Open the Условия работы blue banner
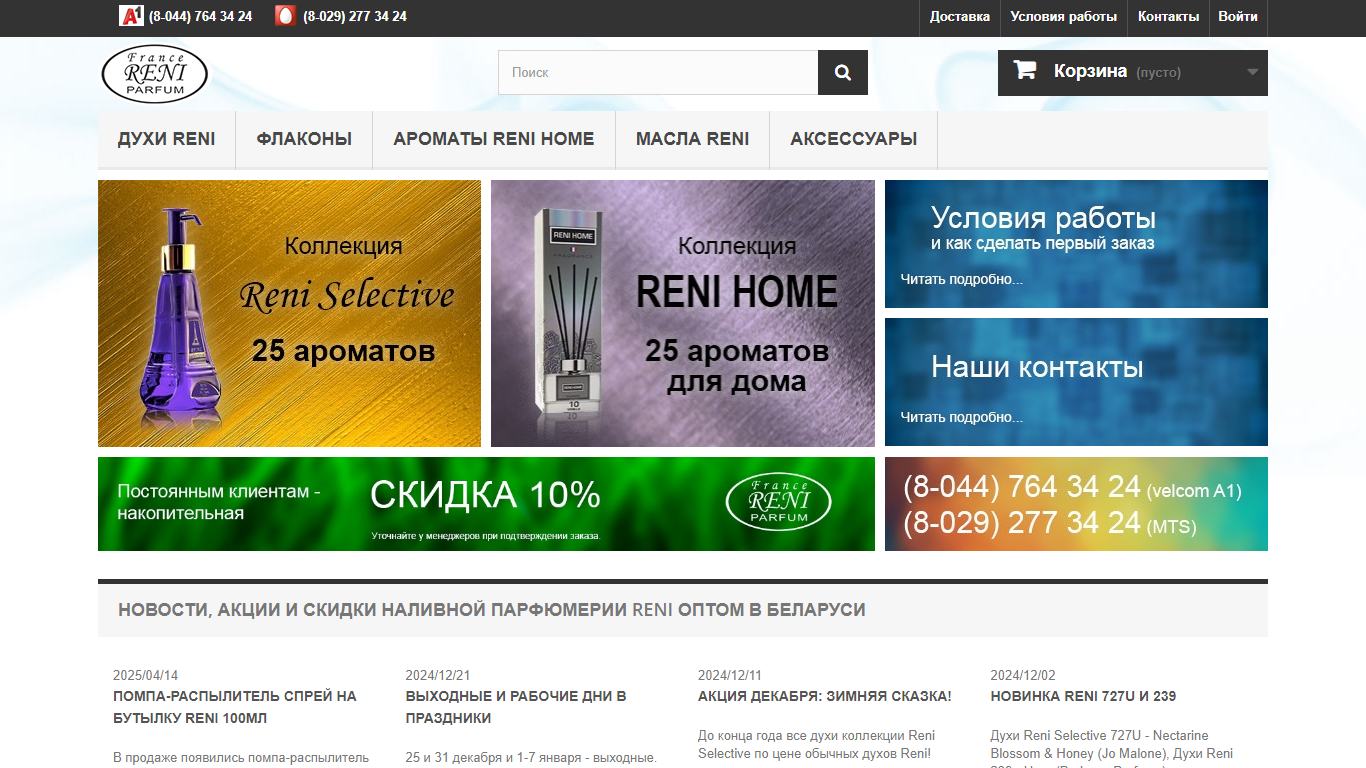Image resolution: width=1366 pixels, height=768 pixels. (x=1076, y=244)
